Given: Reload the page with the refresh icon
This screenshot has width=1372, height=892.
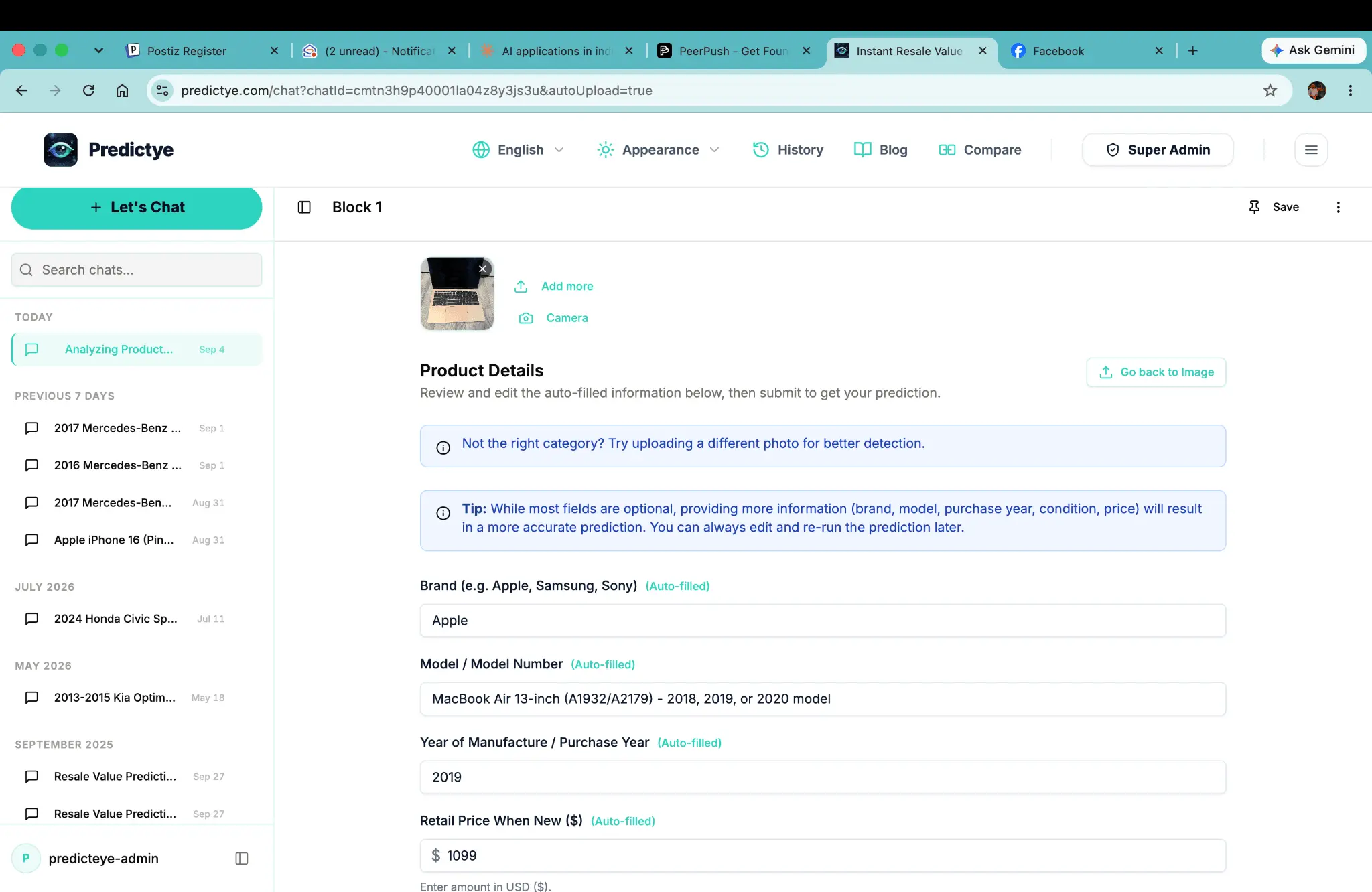Looking at the screenshot, I should coord(88,90).
